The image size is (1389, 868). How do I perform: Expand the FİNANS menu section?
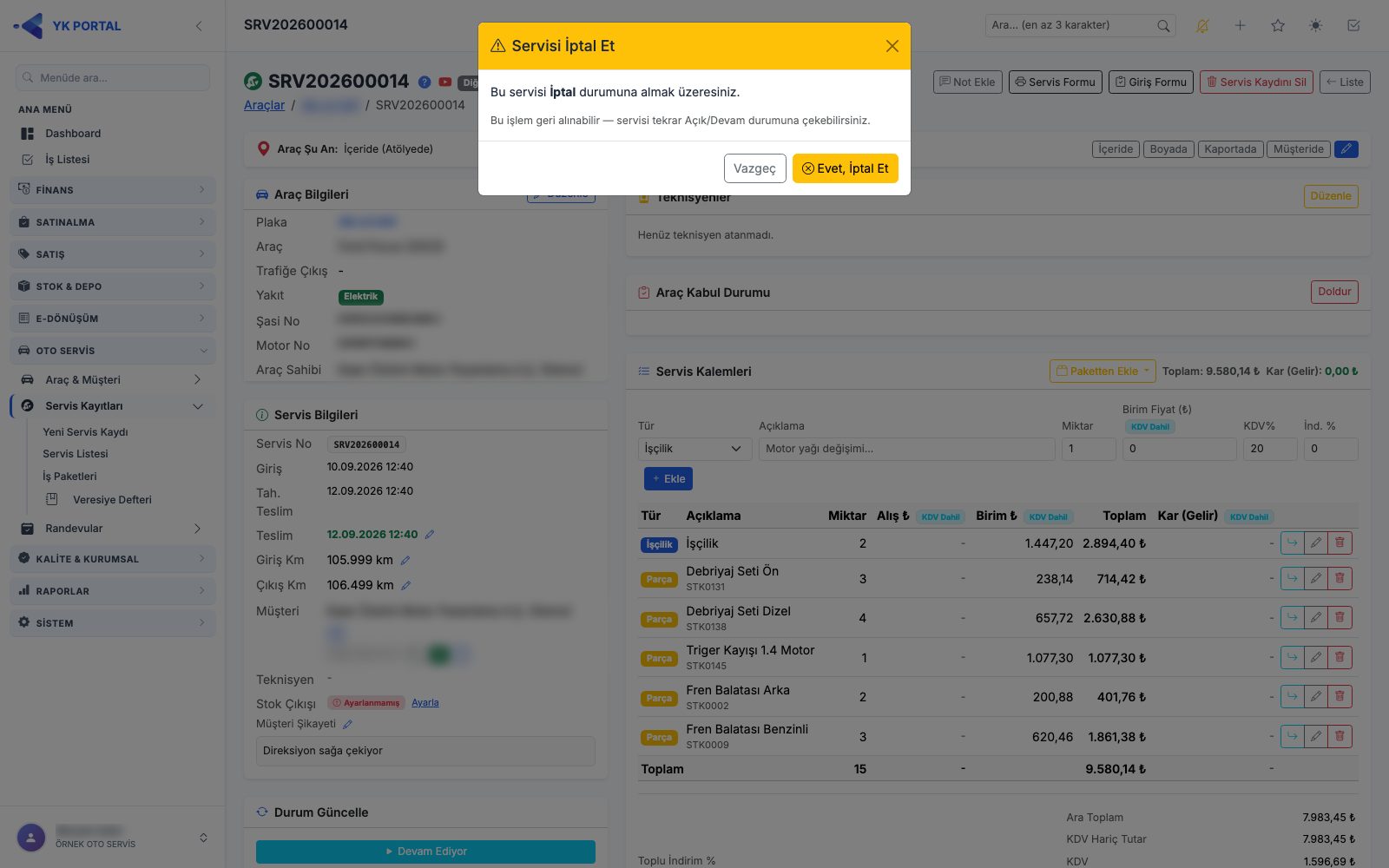click(113, 189)
